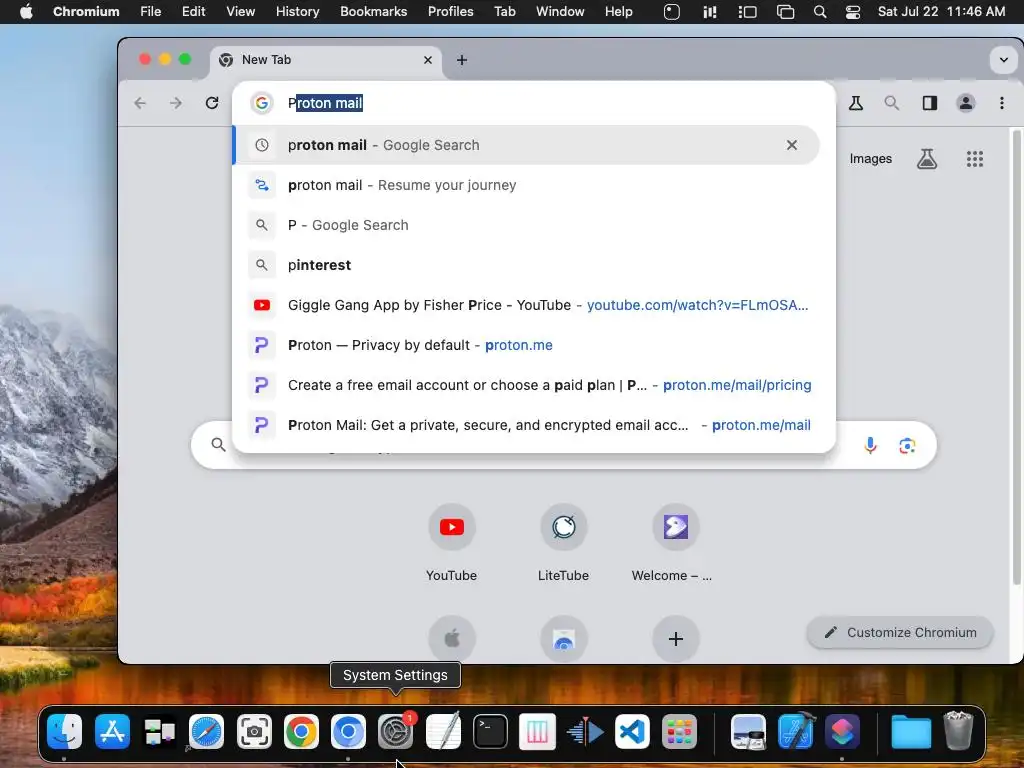Remove the proton mail suggestion with X
This screenshot has width=1024, height=768.
coord(792,145)
